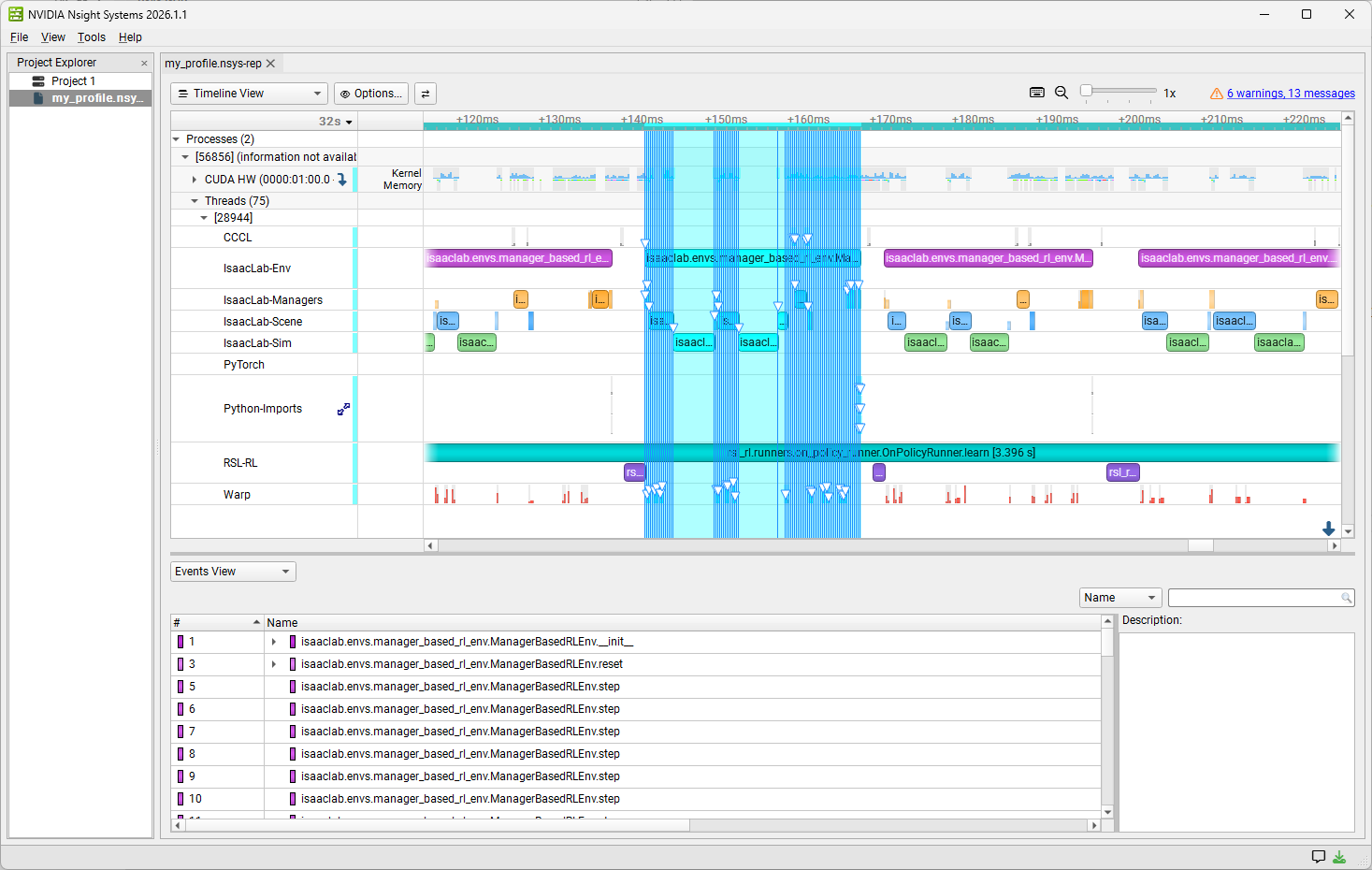This screenshot has height=870, width=1372.
Task: Click the blue down arrow in timeline corner
Action: click(1328, 529)
